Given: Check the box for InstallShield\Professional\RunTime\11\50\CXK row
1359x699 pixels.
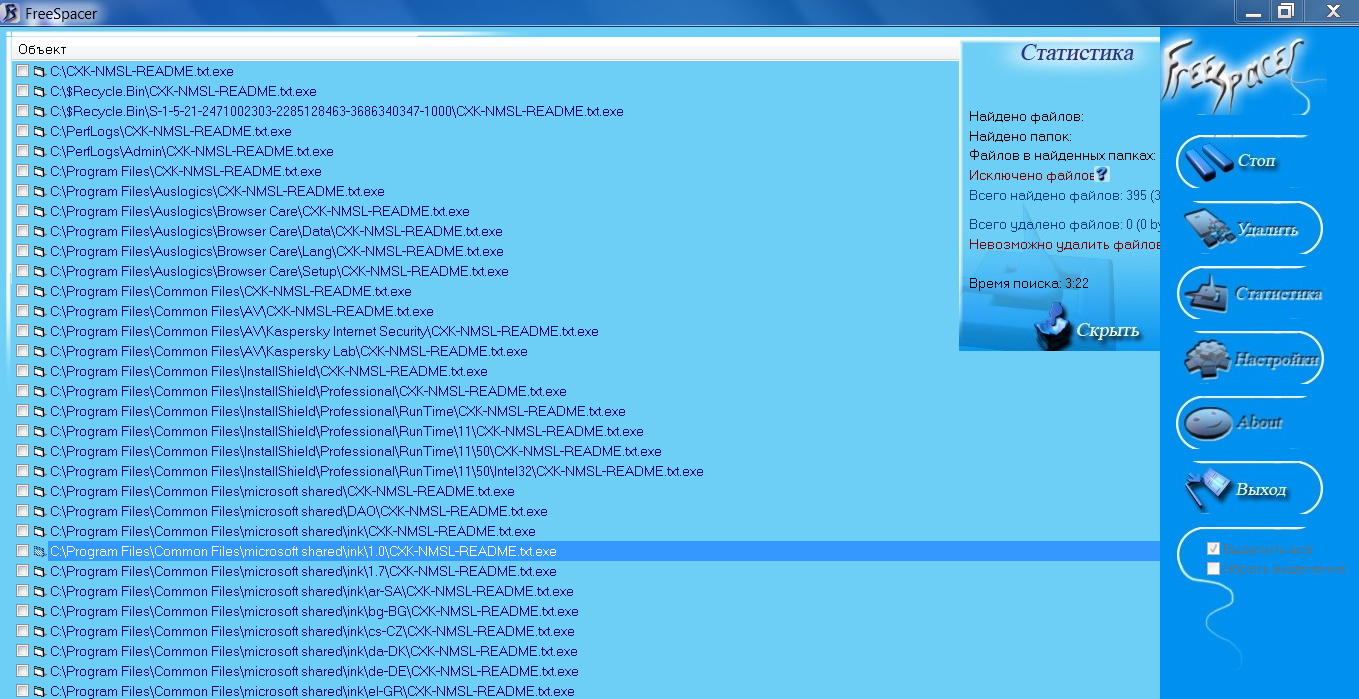Looking at the screenshot, I should (x=23, y=451).
